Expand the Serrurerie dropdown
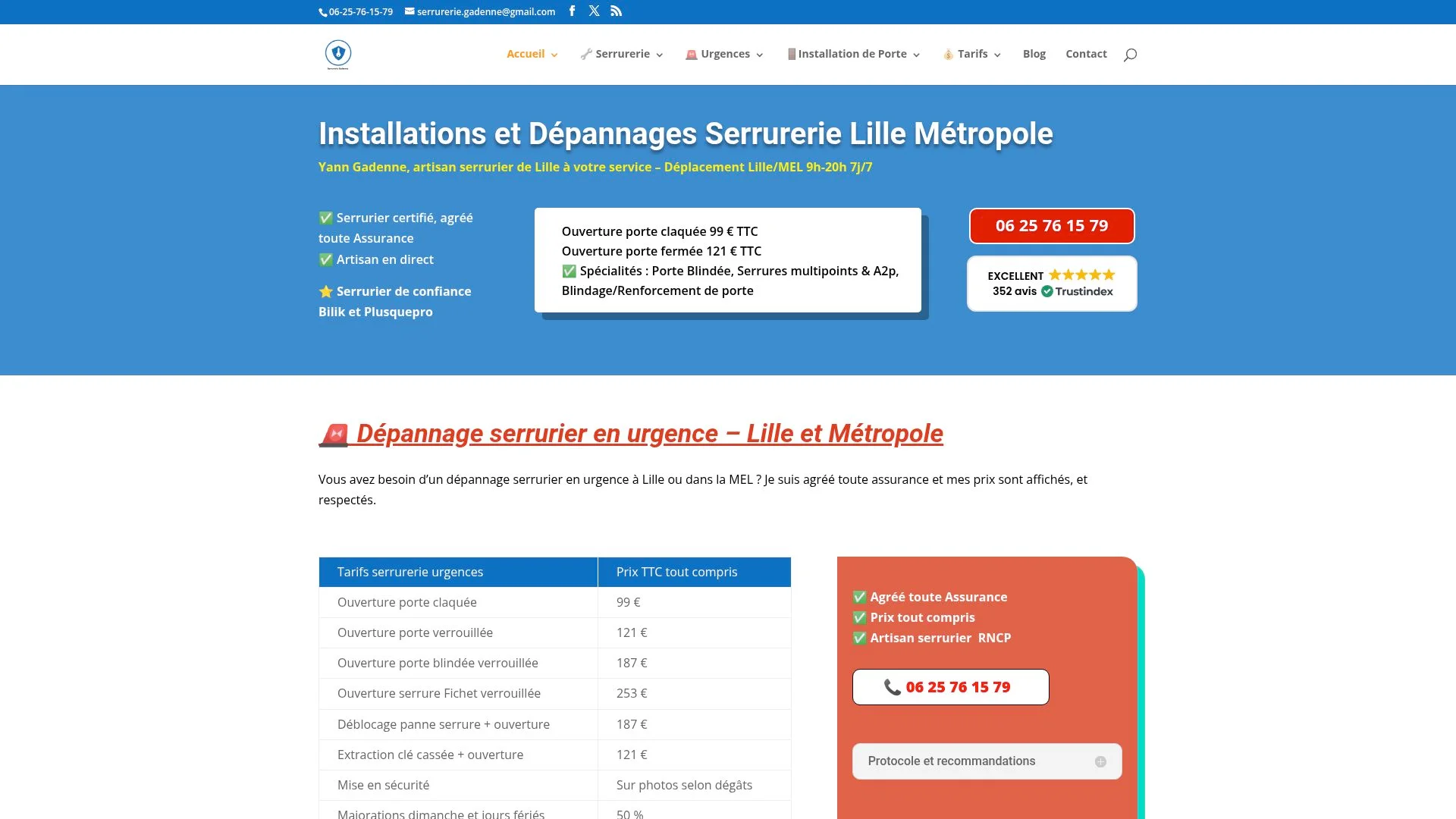 coord(620,54)
